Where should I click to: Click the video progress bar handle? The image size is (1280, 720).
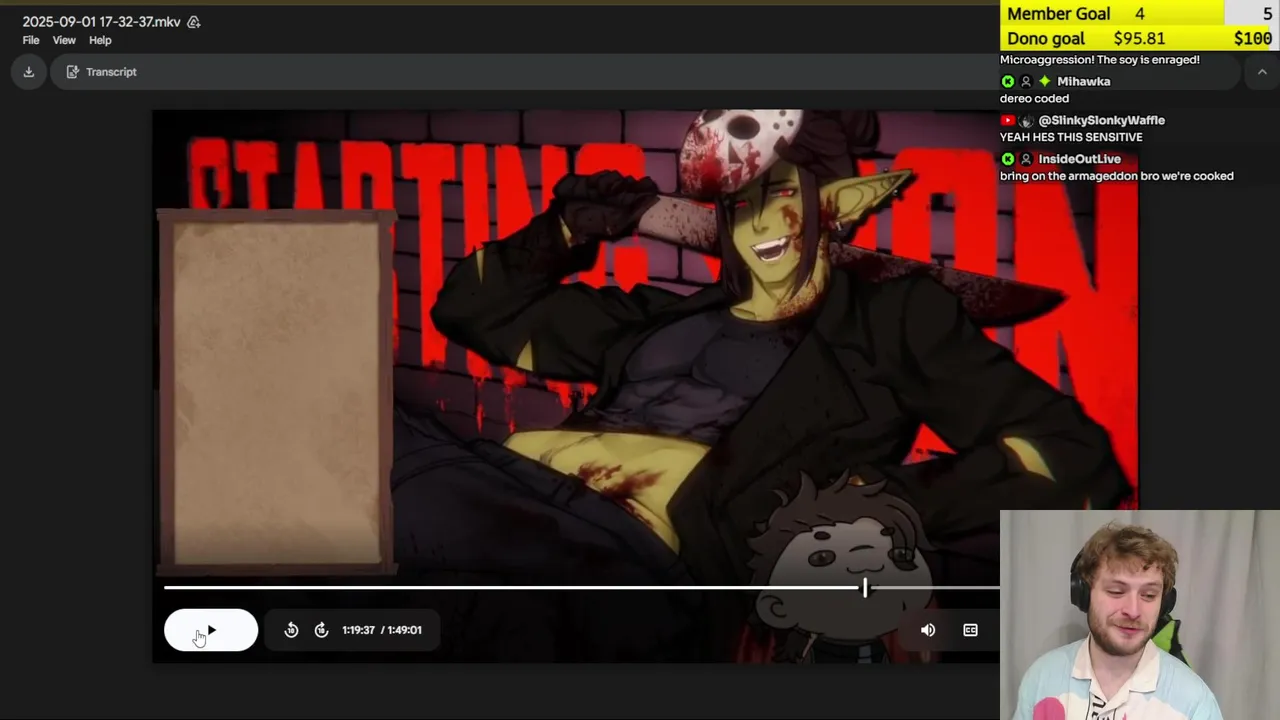pyautogui.click(x=866, y=589)
